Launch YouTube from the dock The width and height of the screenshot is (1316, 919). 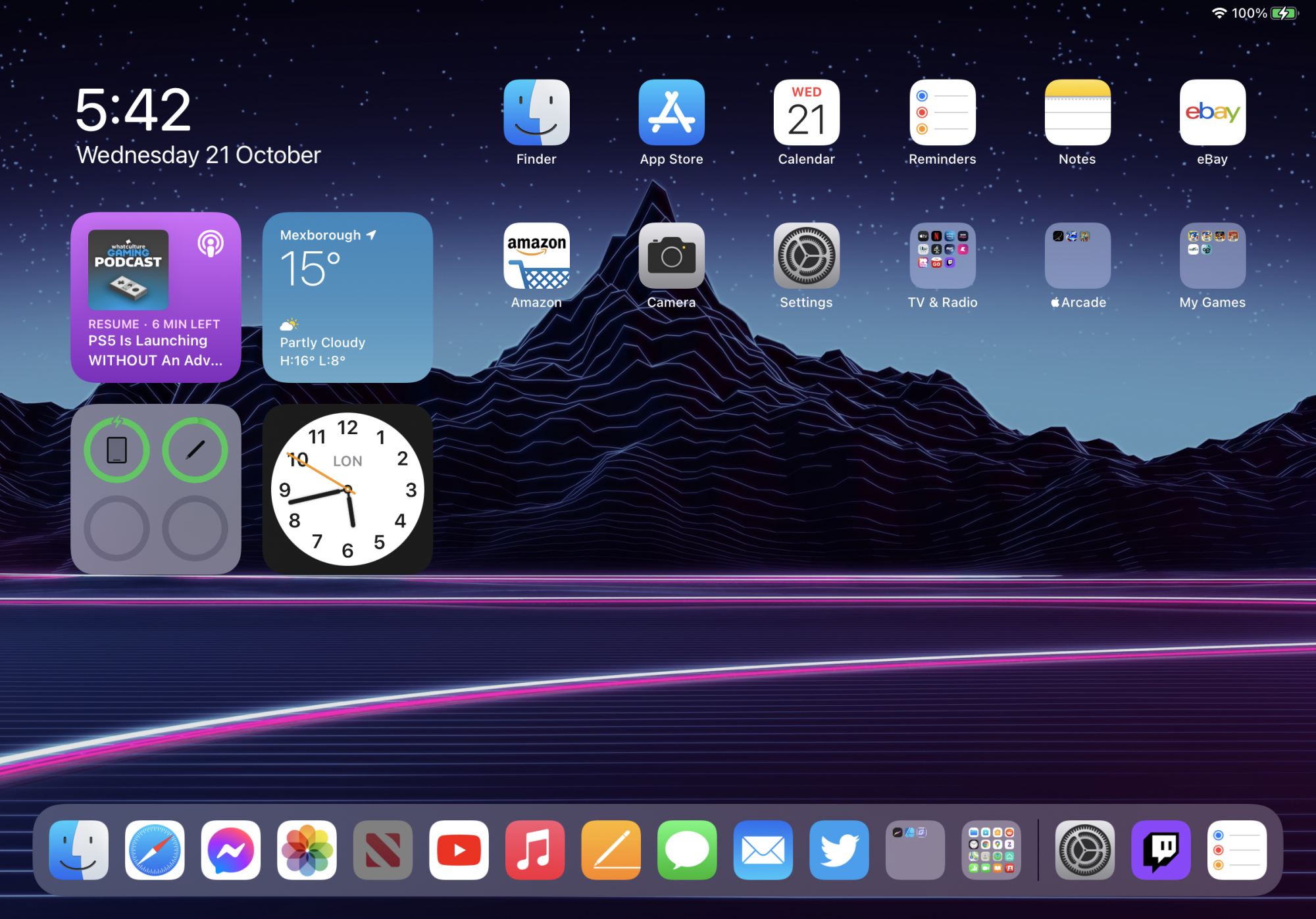click(x=459, y=850)
